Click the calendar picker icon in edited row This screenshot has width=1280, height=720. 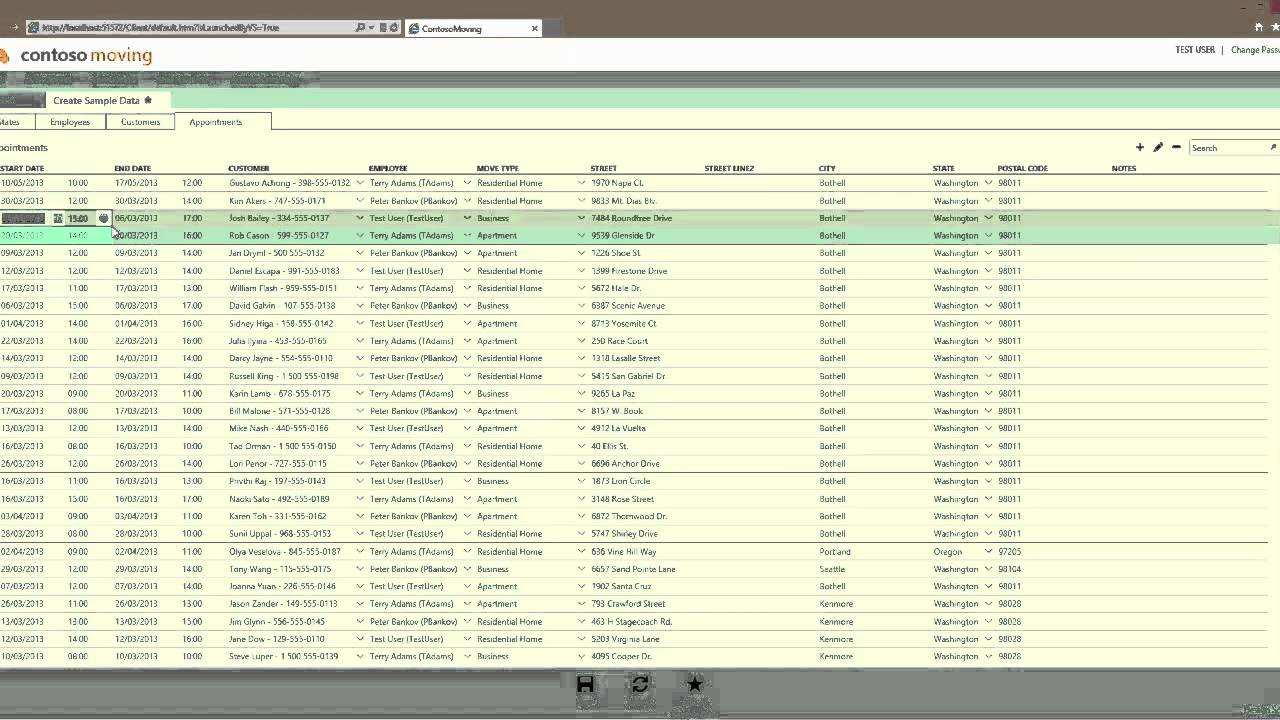pyautogui.click(x=58, y=218)
